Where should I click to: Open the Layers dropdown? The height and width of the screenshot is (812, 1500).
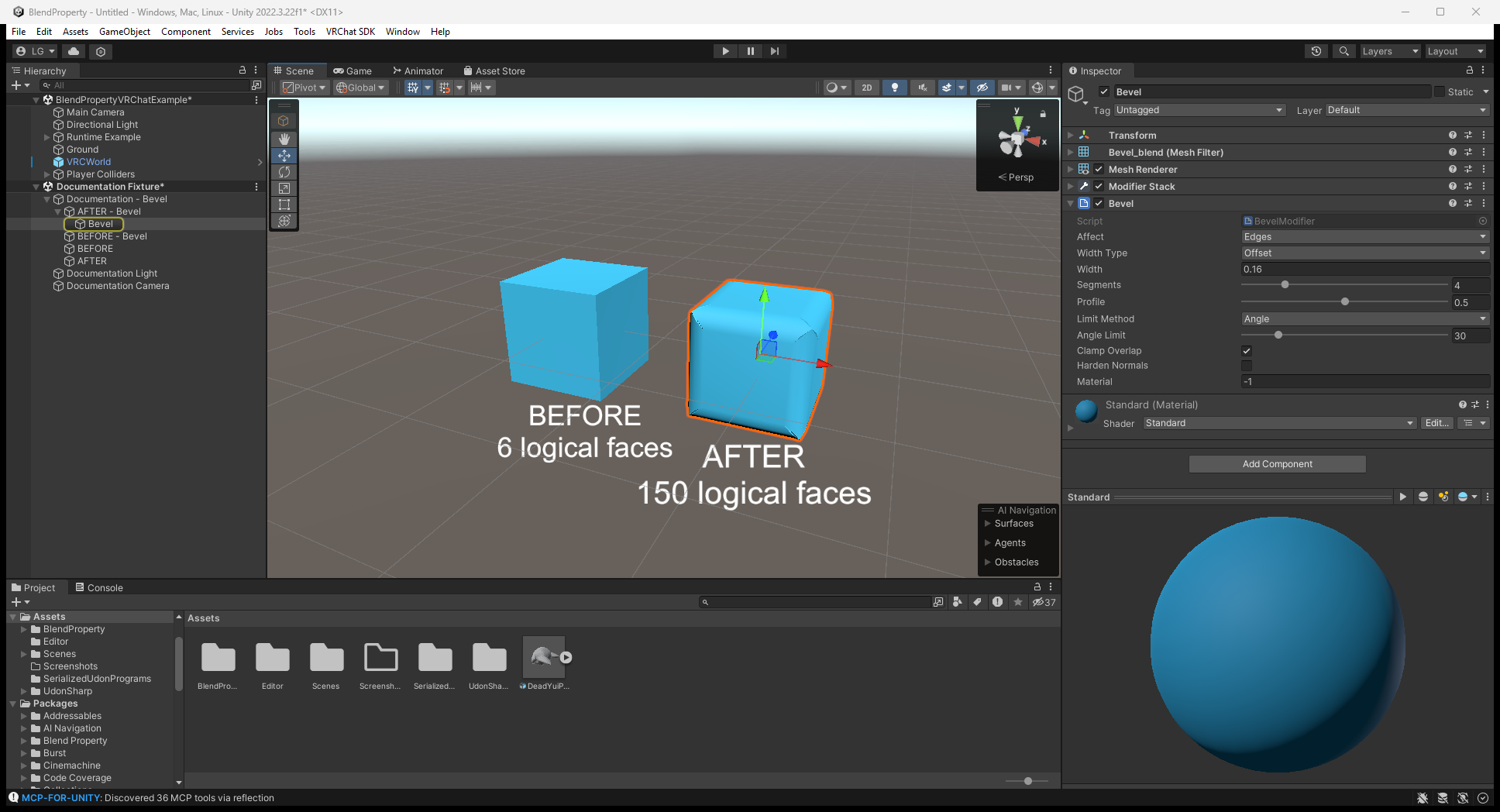tap(1391, 51)
